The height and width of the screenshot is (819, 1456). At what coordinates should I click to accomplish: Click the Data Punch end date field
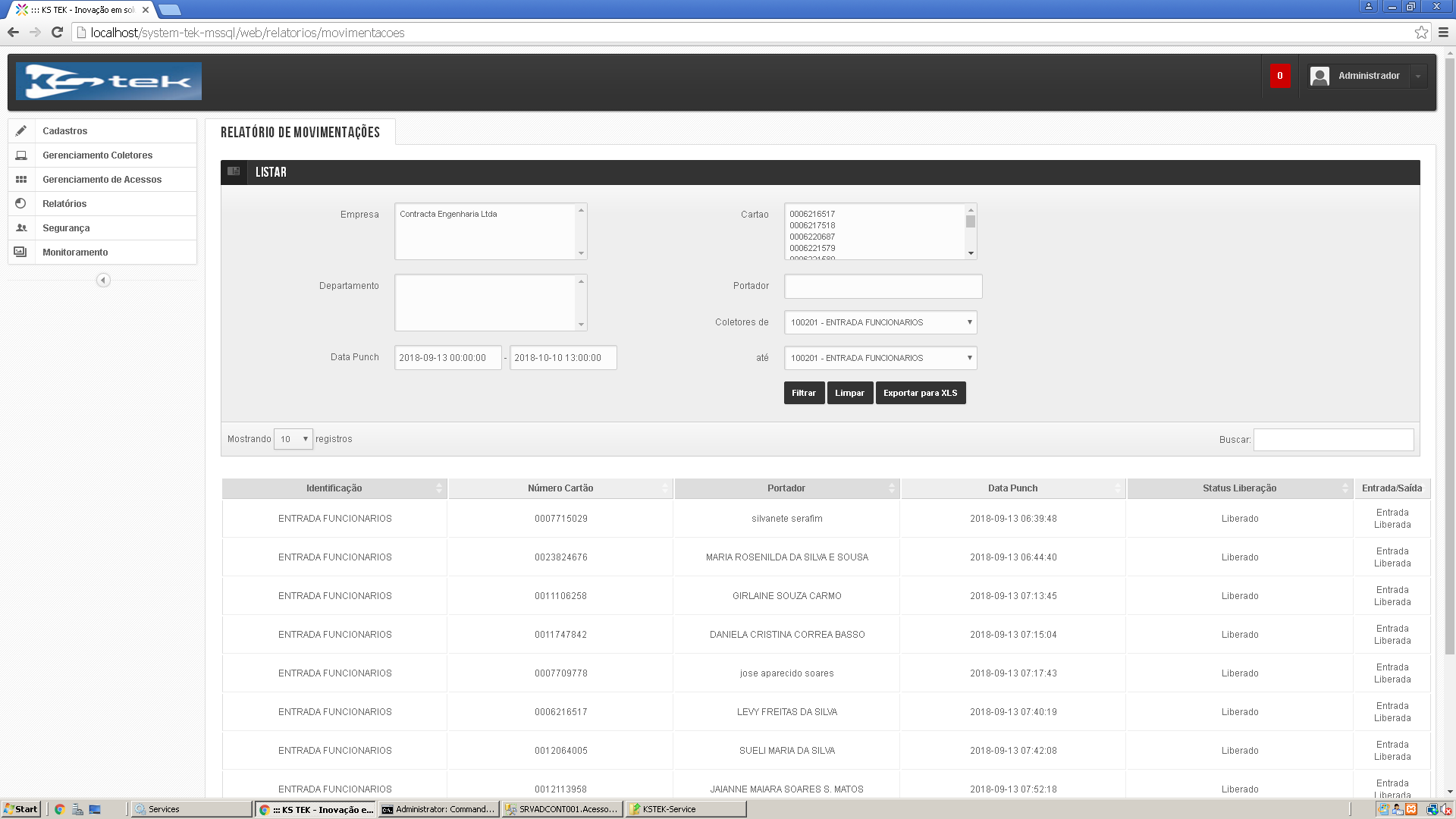(563, 358)
